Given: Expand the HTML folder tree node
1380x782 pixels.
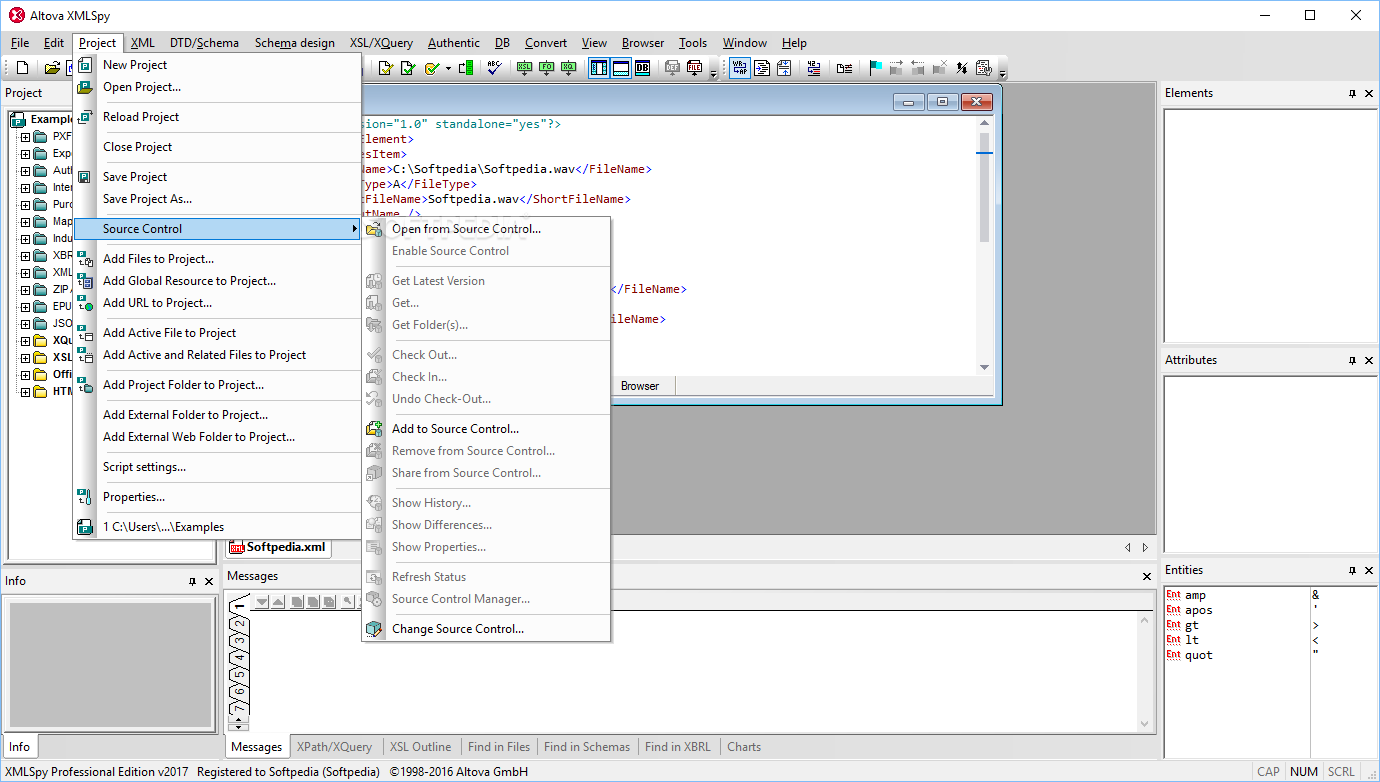Looking at the screenshot, I should [x=26, y=392].
